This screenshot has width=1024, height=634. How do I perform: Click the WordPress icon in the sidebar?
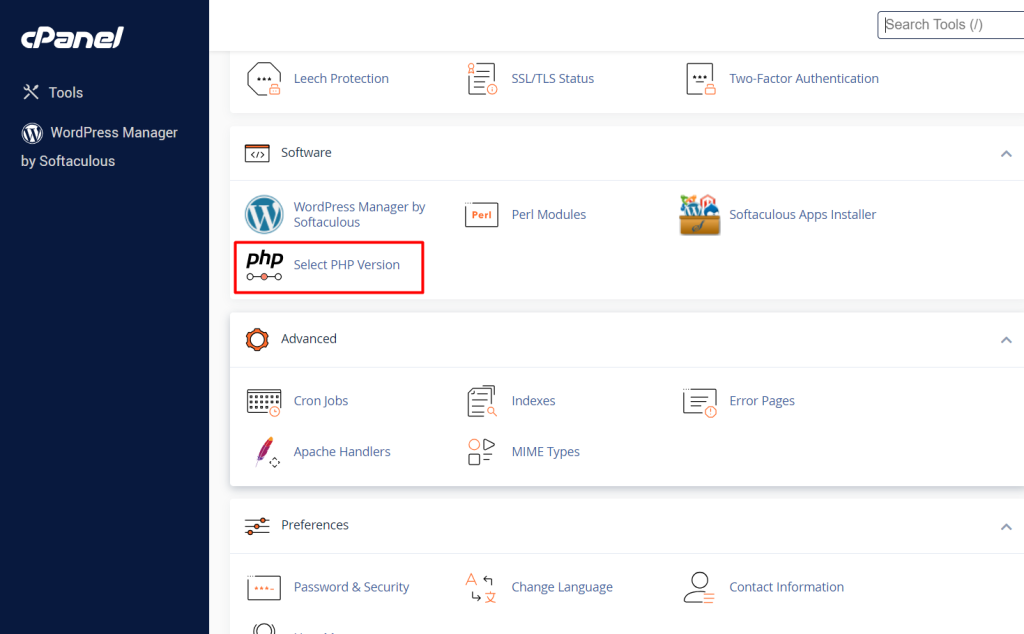tap(32, 133)
